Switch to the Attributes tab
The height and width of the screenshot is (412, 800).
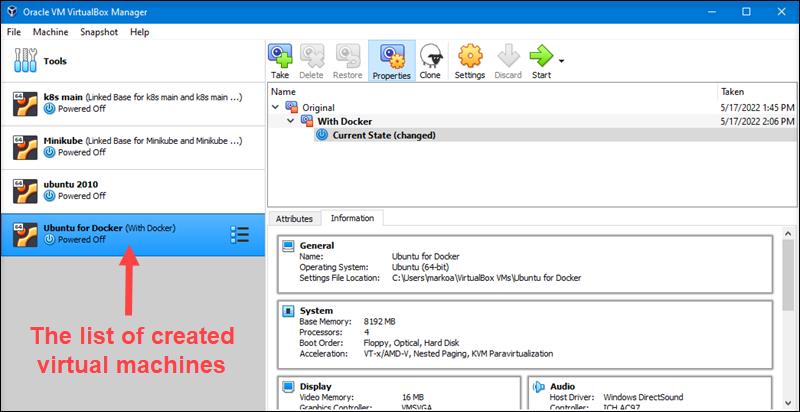coord(294,218)
